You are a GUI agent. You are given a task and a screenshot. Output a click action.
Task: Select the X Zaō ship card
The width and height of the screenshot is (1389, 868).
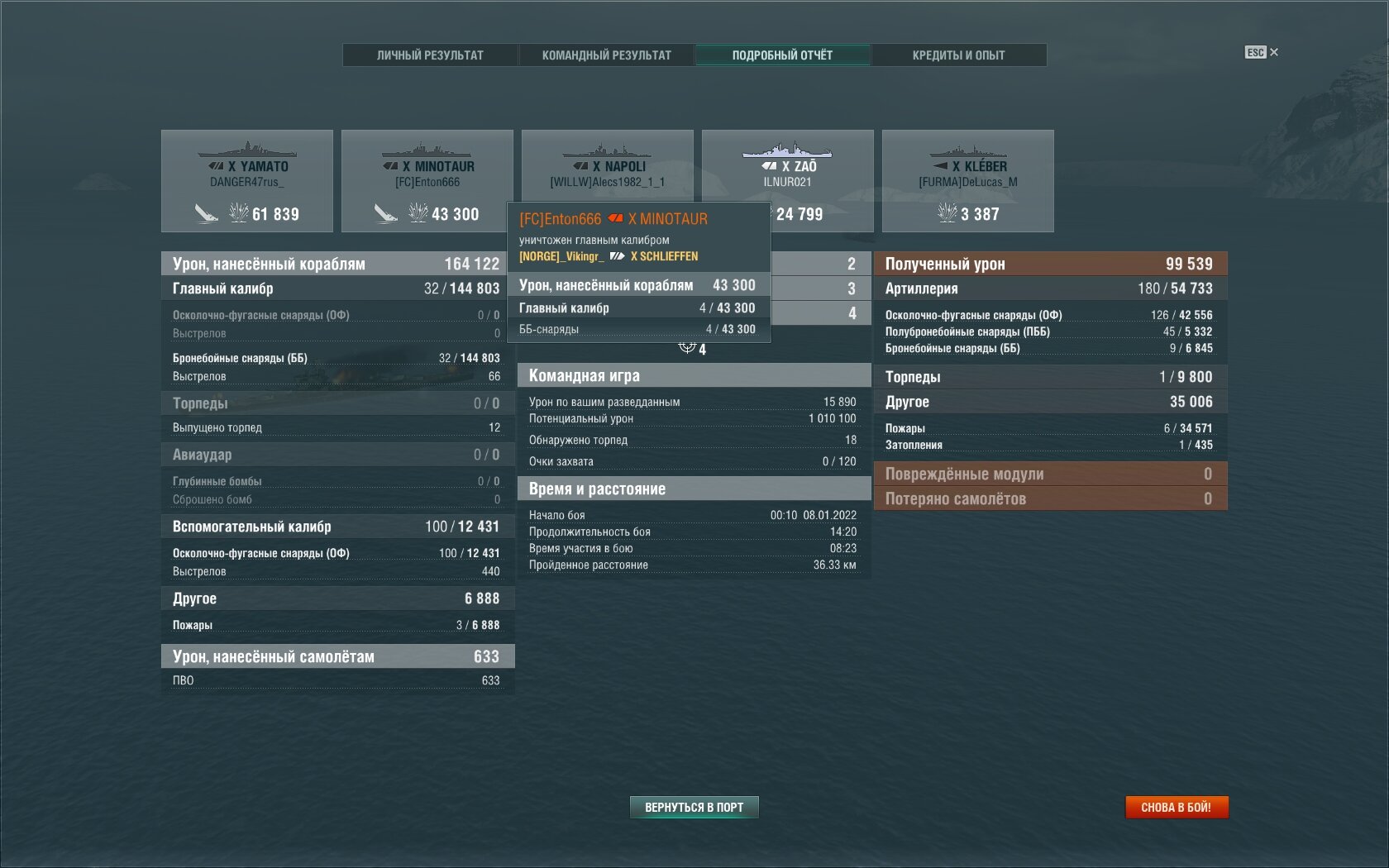[x=788, y=181]
